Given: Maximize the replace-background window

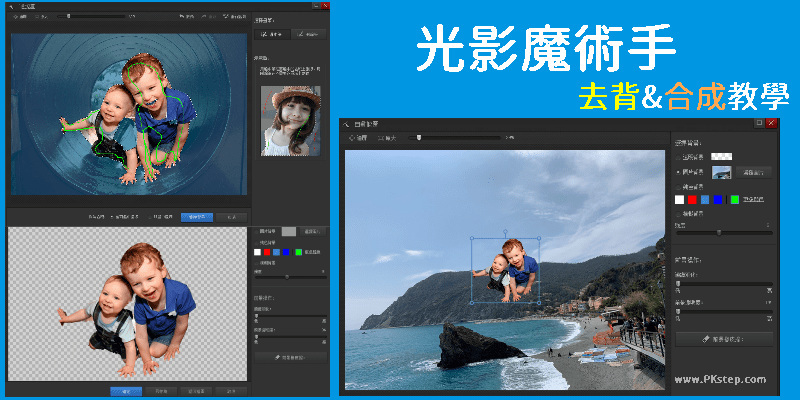Looking at the screenshot, I should (x=759, y=123).
